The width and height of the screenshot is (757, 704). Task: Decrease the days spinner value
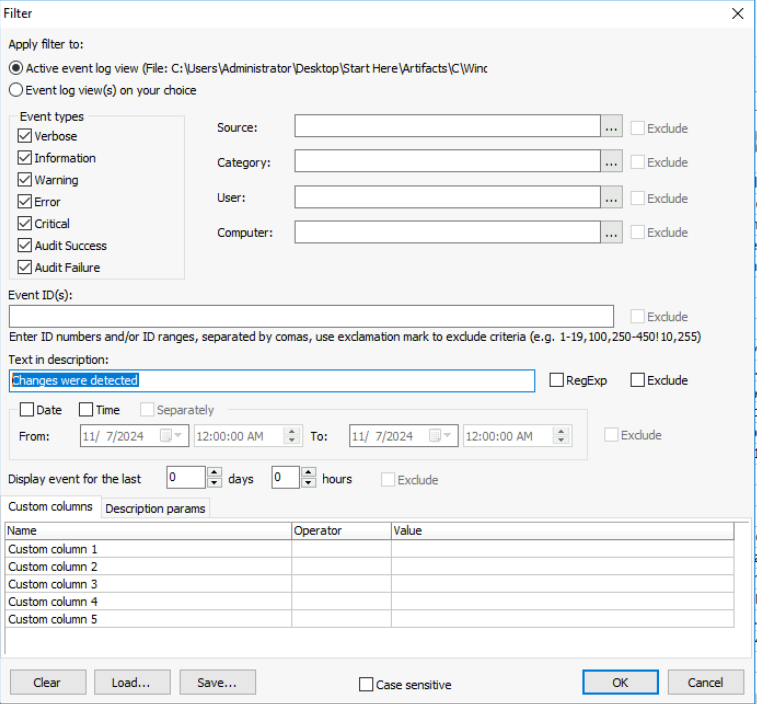click(214, 482)
